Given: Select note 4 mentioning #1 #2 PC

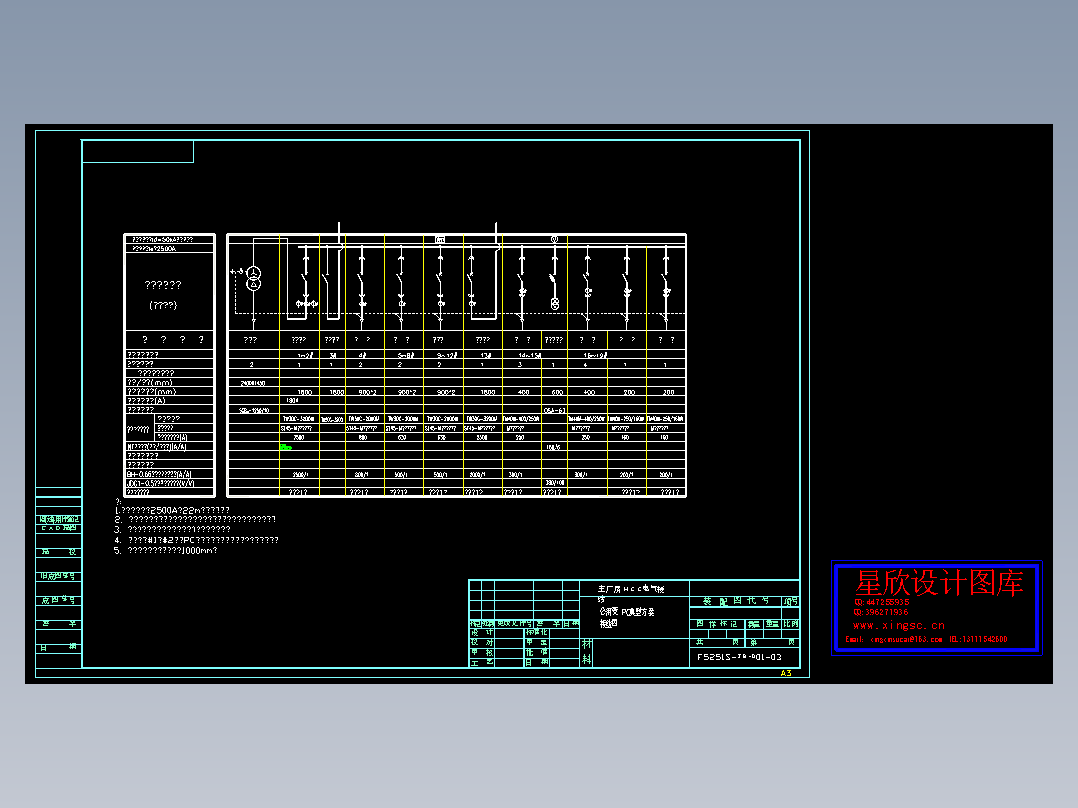Looking at the screenshot, I should (197, 541).
